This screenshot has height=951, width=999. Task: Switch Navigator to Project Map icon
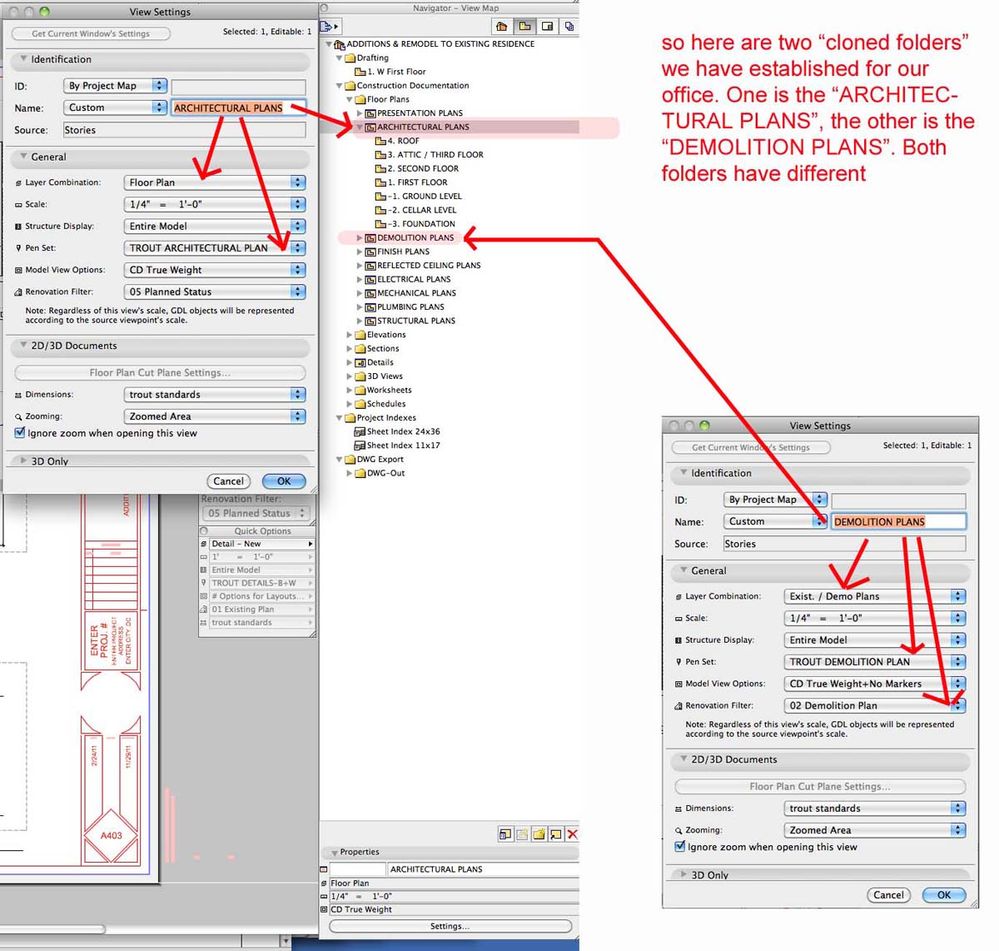pyautogui.click(x=501, y=26)
